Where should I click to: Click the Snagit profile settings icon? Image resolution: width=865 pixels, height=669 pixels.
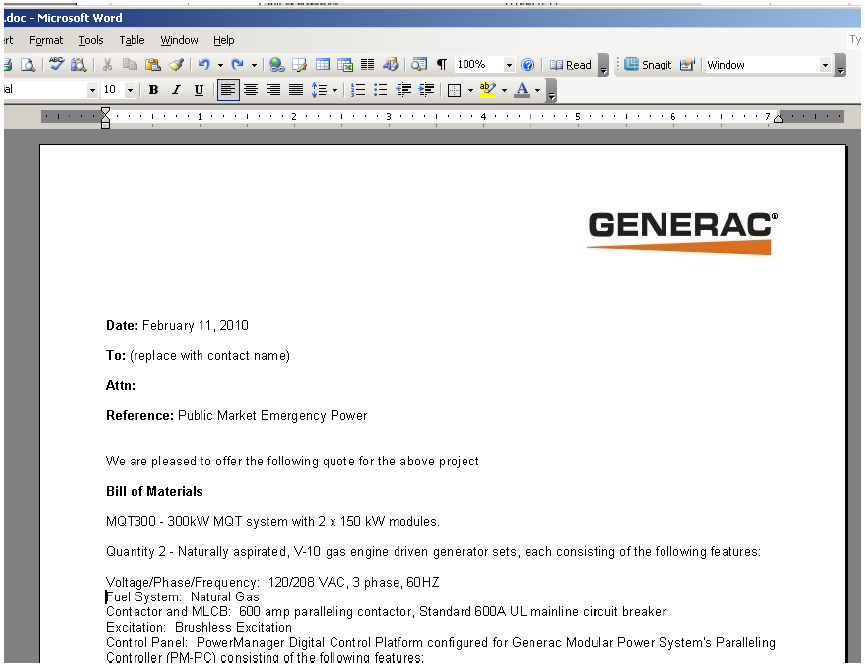pyautogui.click(x=687, y=65)
